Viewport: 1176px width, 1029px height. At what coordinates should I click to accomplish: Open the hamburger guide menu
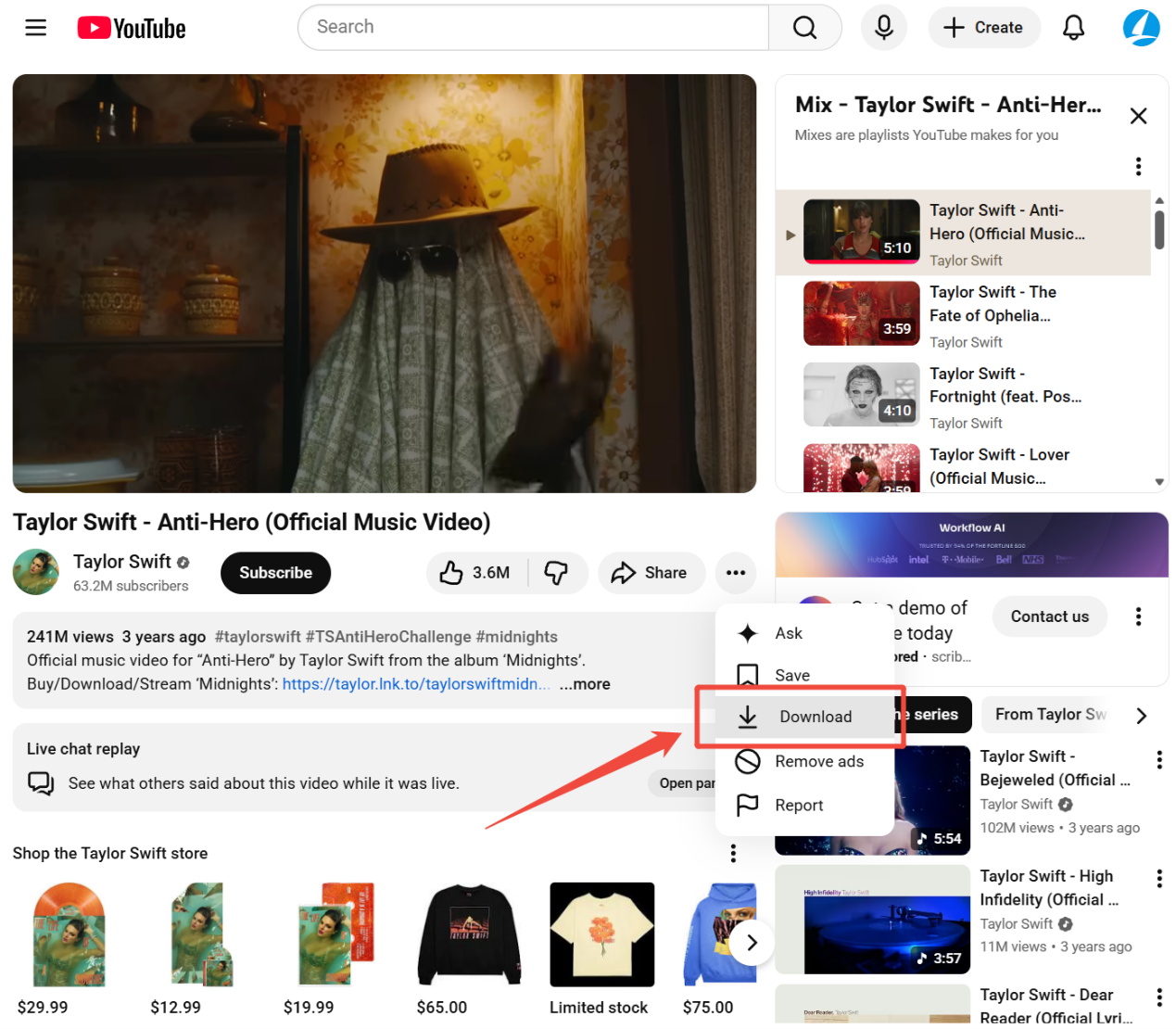tap(36, 28)
